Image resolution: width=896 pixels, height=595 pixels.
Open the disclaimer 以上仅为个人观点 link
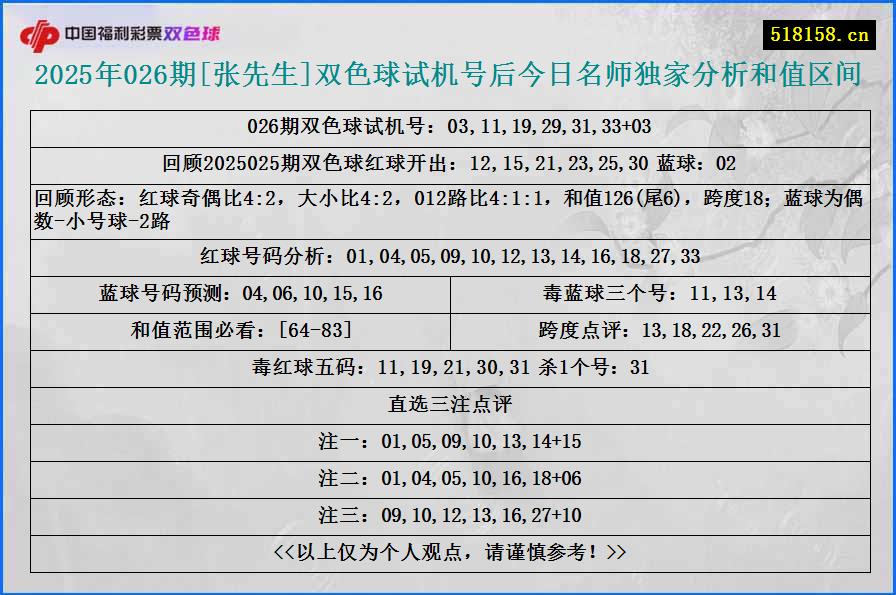click(x=448, y=552)
